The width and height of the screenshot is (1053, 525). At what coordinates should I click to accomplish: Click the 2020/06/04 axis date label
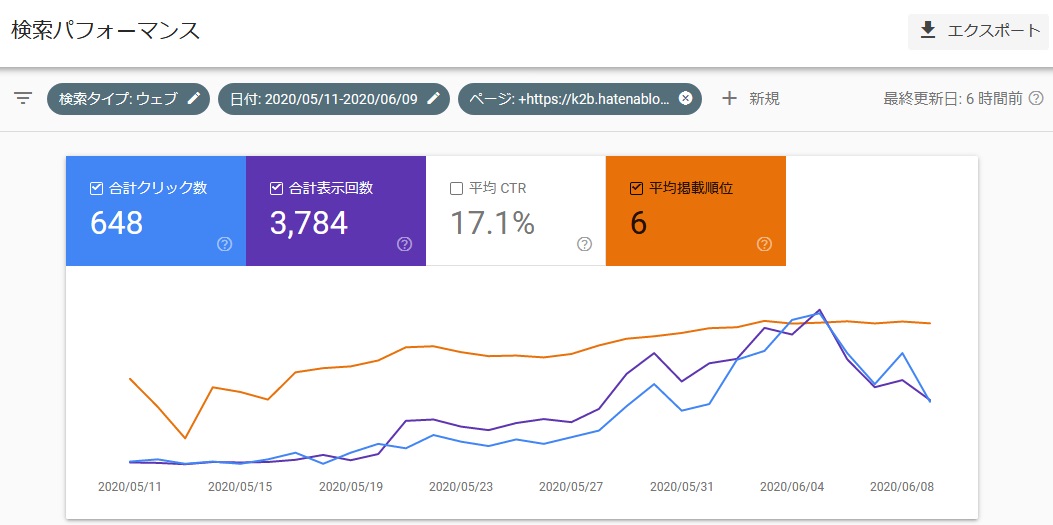coord(791,487)
